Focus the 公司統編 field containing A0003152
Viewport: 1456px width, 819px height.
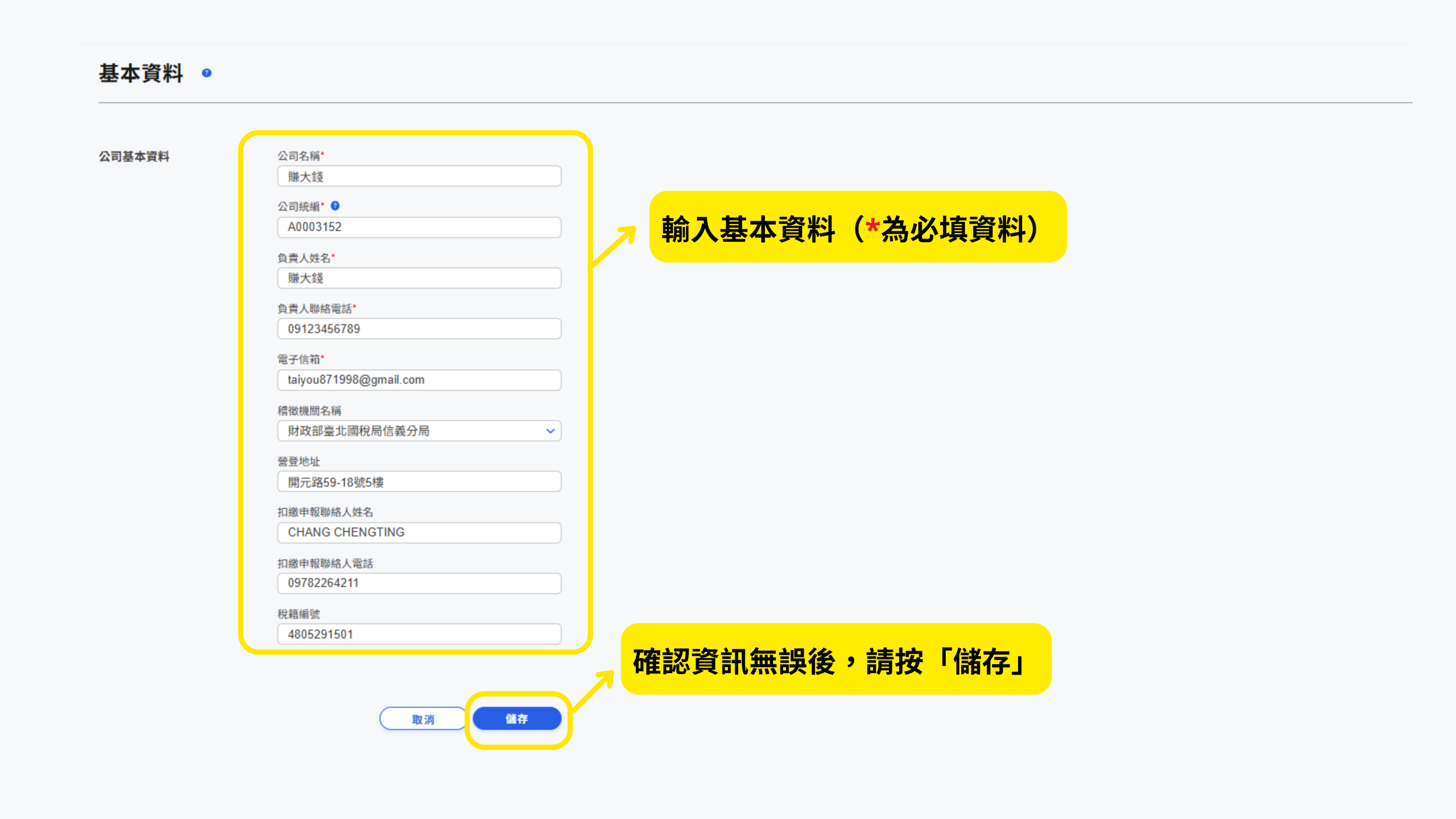tap(419, 227)
